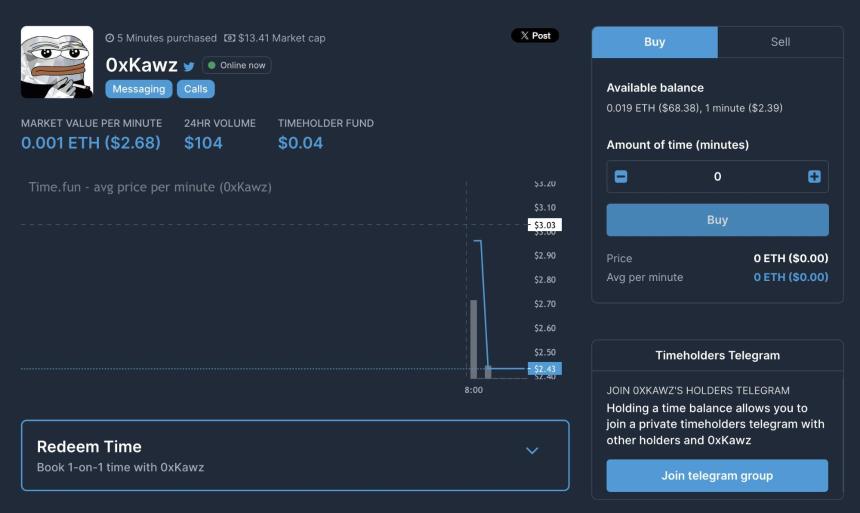Click the $2.43 current price marker on chart
Image resolution: width=860 pixels, height=513 pixels.
click(545, 369)
